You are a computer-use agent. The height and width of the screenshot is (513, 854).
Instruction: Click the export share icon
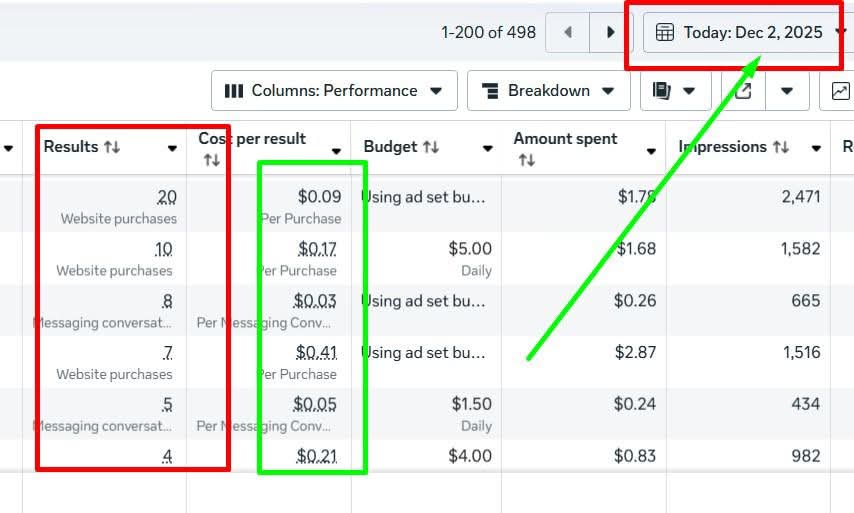743,91
